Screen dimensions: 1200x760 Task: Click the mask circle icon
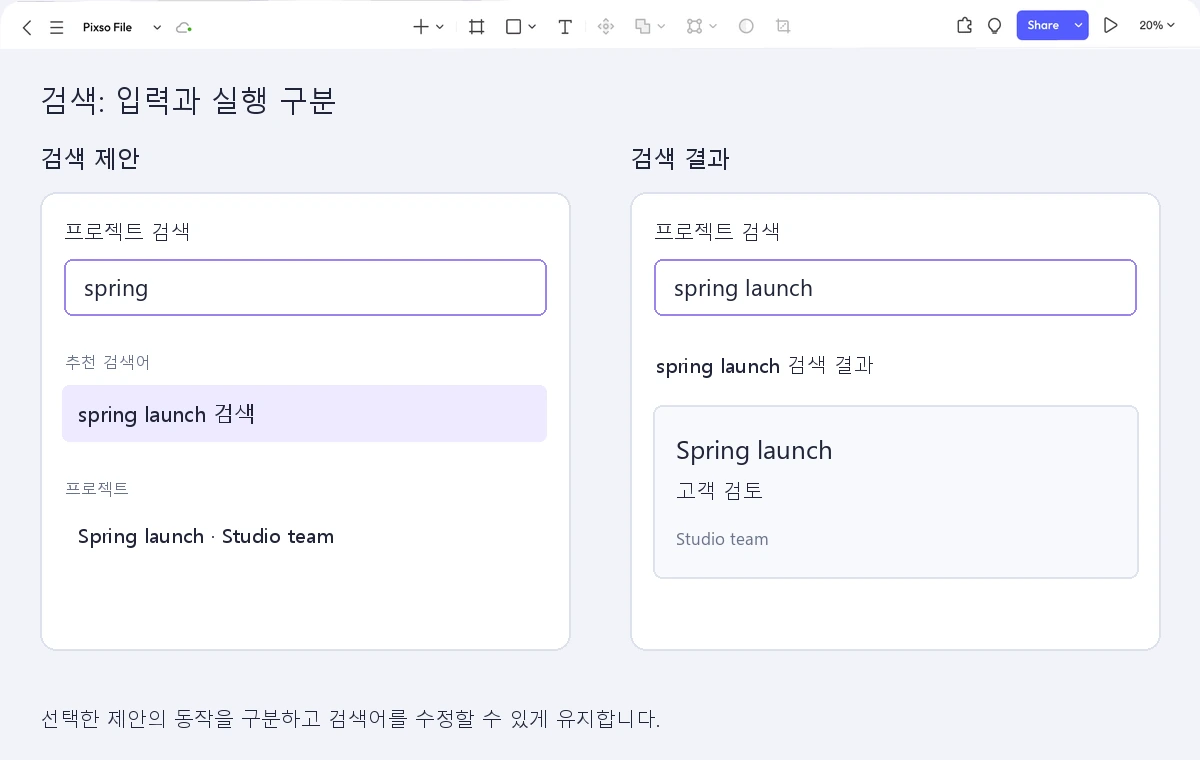[746, 27]
